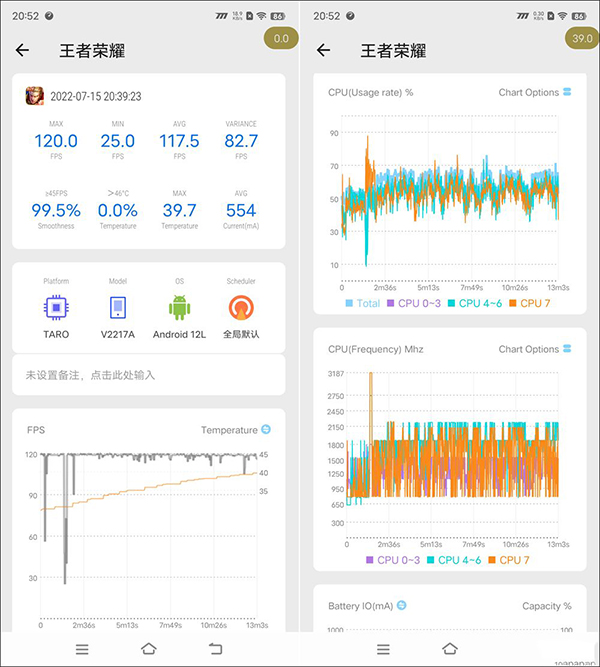Tap icon next to left 20:52 clock
Image resolution: width=600 pixels, height=667 pixels.
click(x=49, y=16)
